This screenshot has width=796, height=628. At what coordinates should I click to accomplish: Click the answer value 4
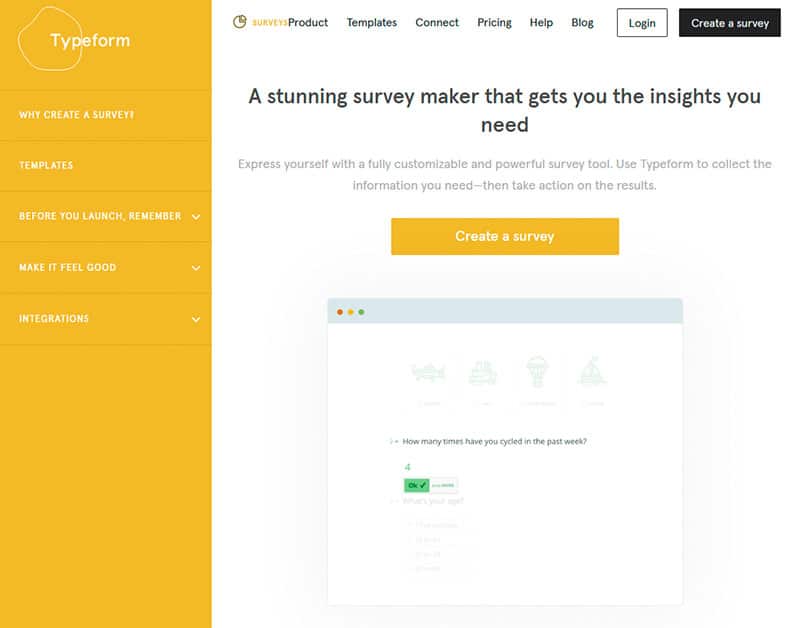pyautogui.click(x=407, y=467)
